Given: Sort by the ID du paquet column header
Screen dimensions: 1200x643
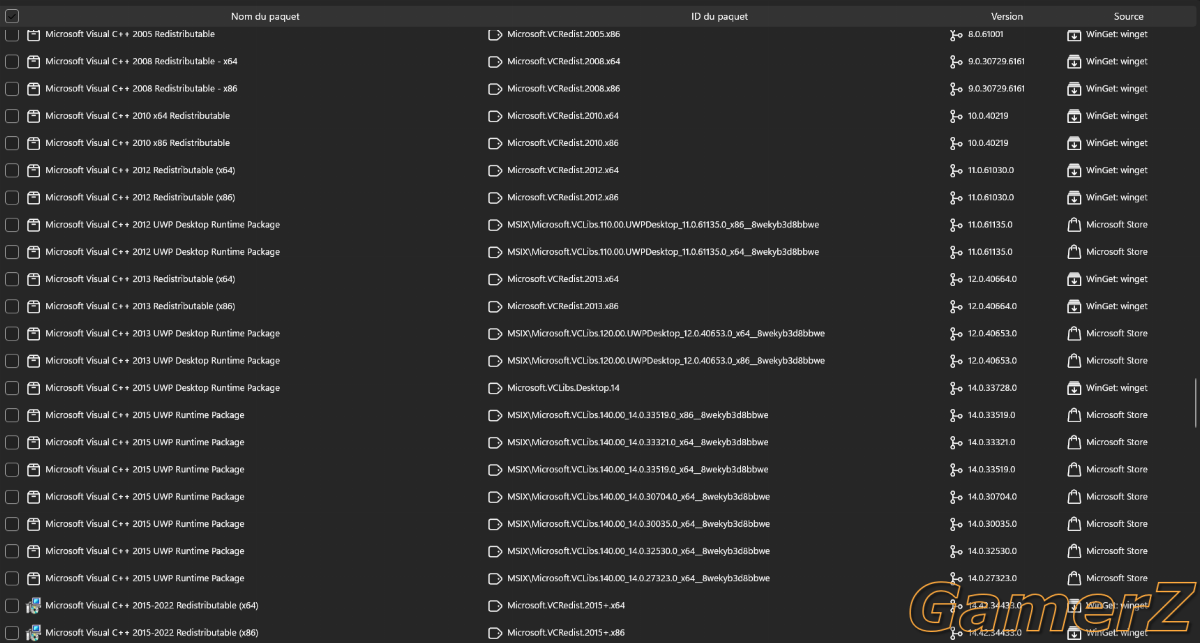Looking at the screenshot, I should [x=719, y=16].
